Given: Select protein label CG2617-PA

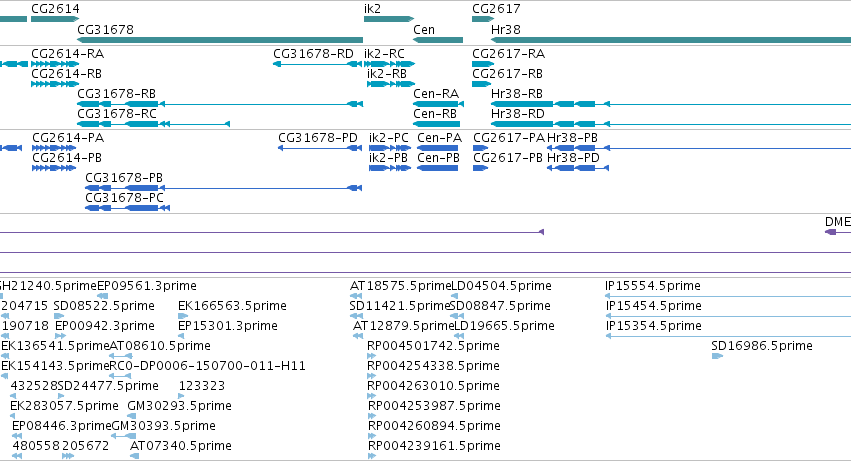Looking at the screenshot, I should [x=509, y=138].
